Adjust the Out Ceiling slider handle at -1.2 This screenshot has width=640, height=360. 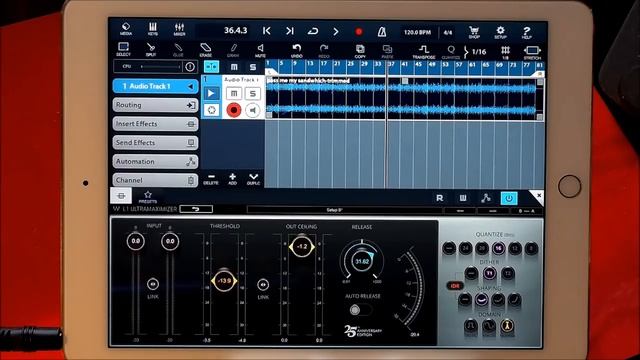pos(302,247)
